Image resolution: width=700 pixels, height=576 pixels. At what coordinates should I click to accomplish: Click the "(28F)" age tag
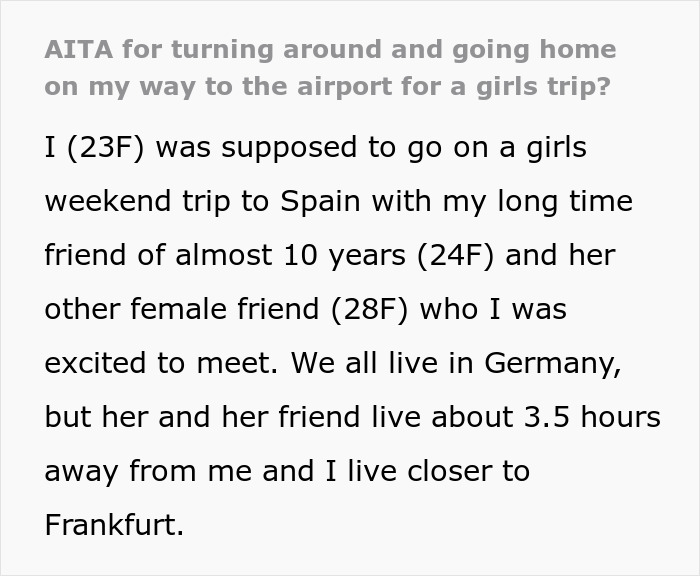pos(370,309)
